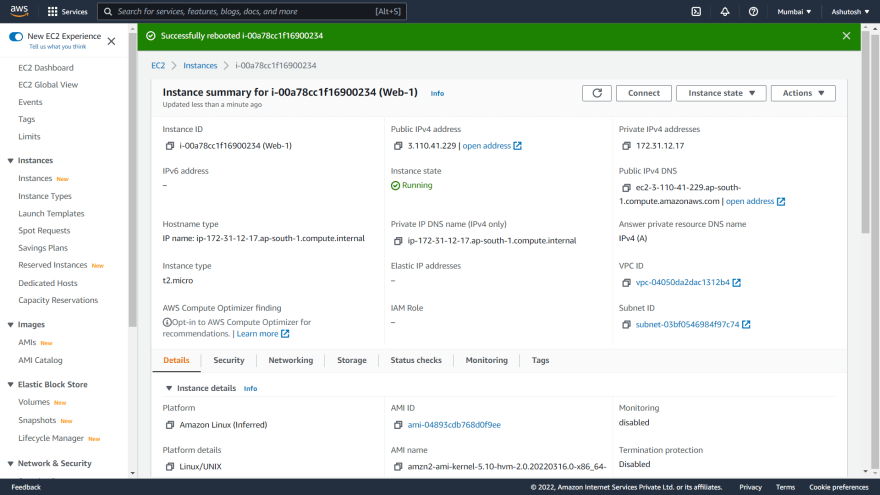880x495 pixels.
Task: Open AMI Catalog in sidebar
Action: click(x=40, y=360)
